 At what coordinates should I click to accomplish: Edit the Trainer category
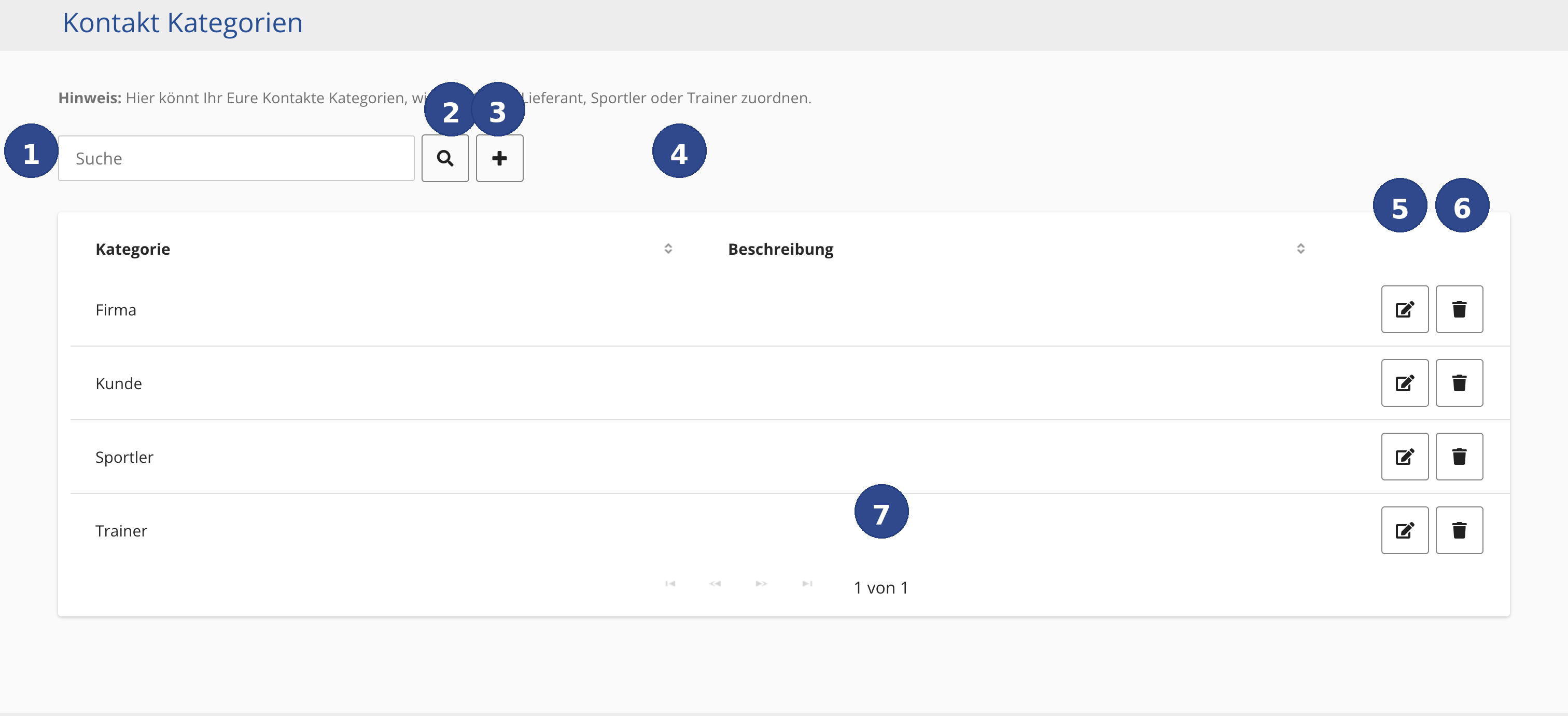1404,530
